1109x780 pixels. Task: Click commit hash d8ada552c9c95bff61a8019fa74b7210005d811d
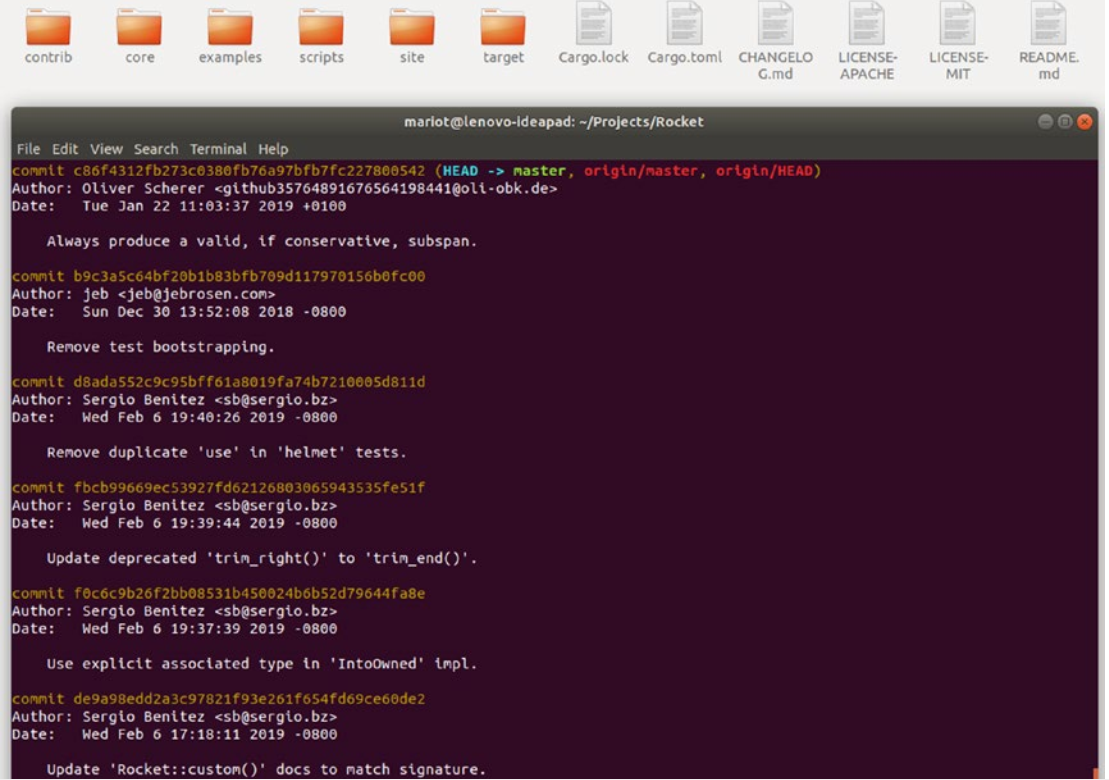coord(249,383)
